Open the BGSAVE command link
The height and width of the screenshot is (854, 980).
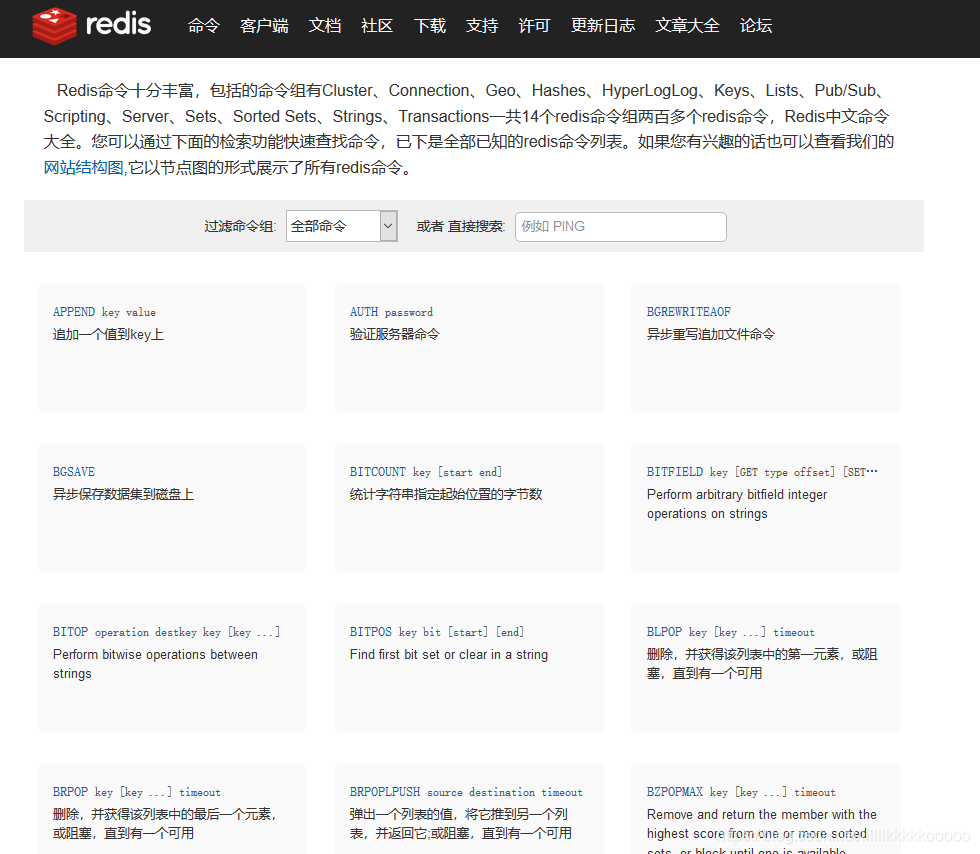pos(74,472)
